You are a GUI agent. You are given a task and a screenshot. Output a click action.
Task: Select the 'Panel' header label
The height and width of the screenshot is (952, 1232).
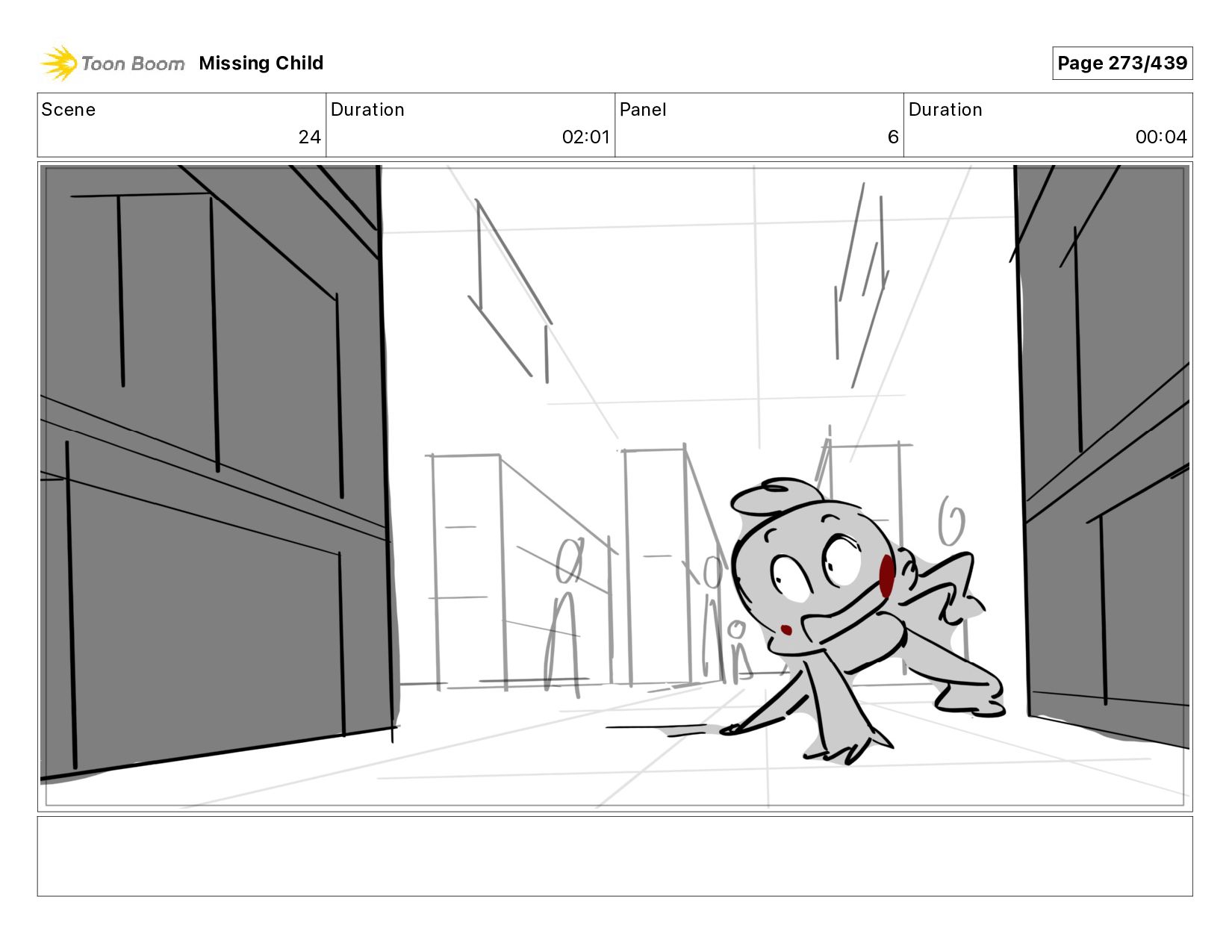point(643,110)
